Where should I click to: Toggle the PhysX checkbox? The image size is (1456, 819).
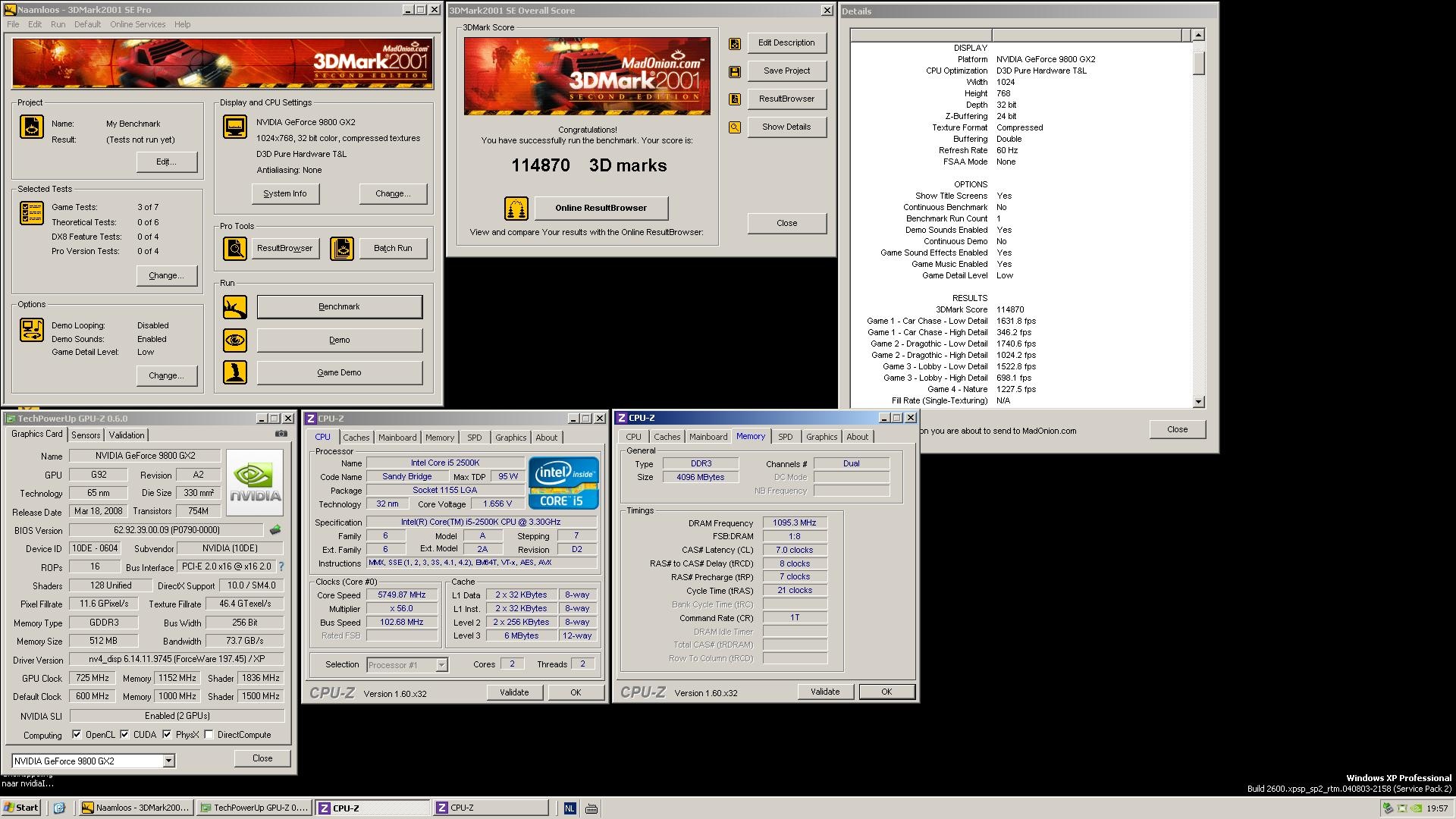coord(167,734)
